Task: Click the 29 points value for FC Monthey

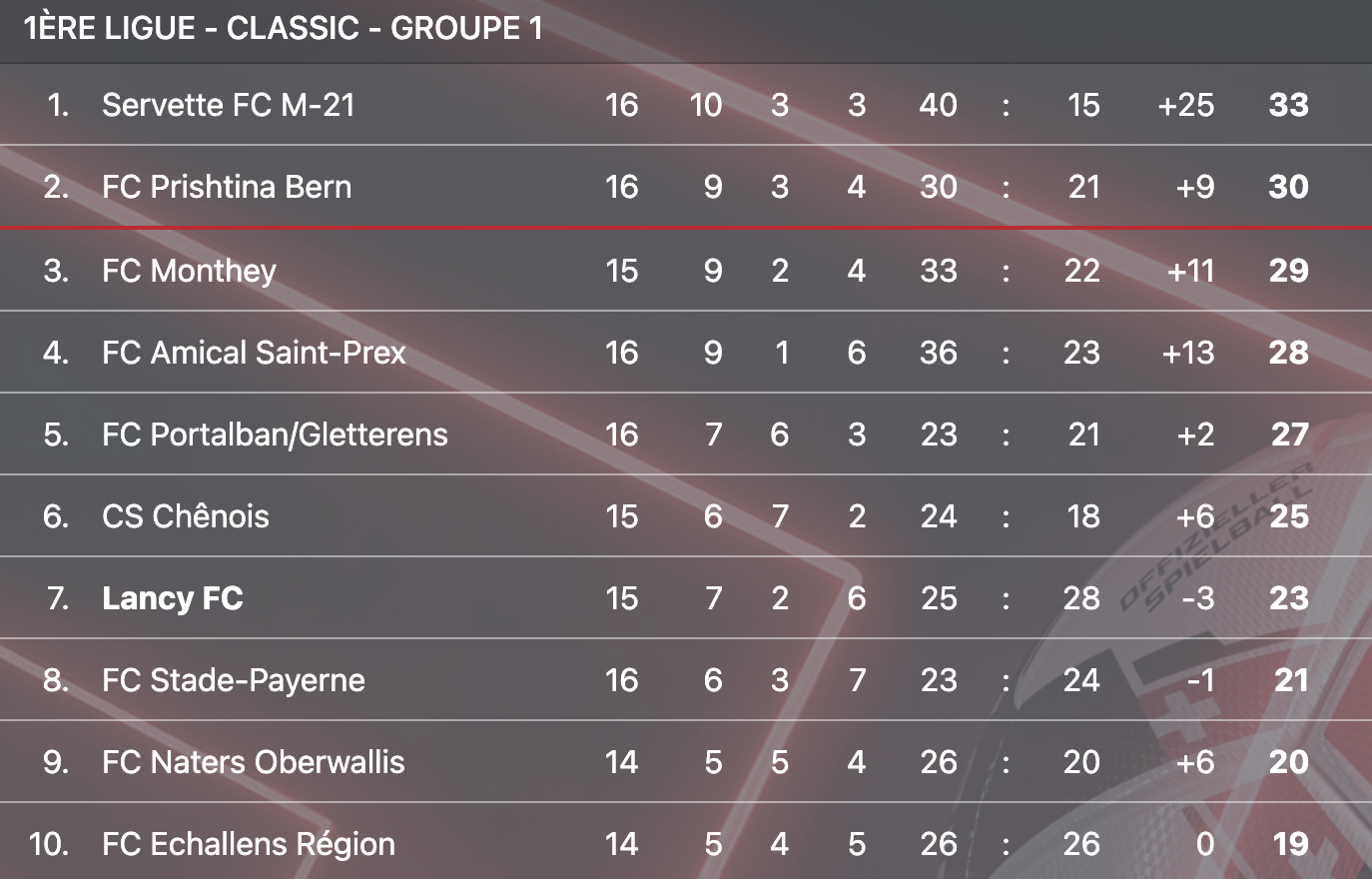Action: (1288, 271)
